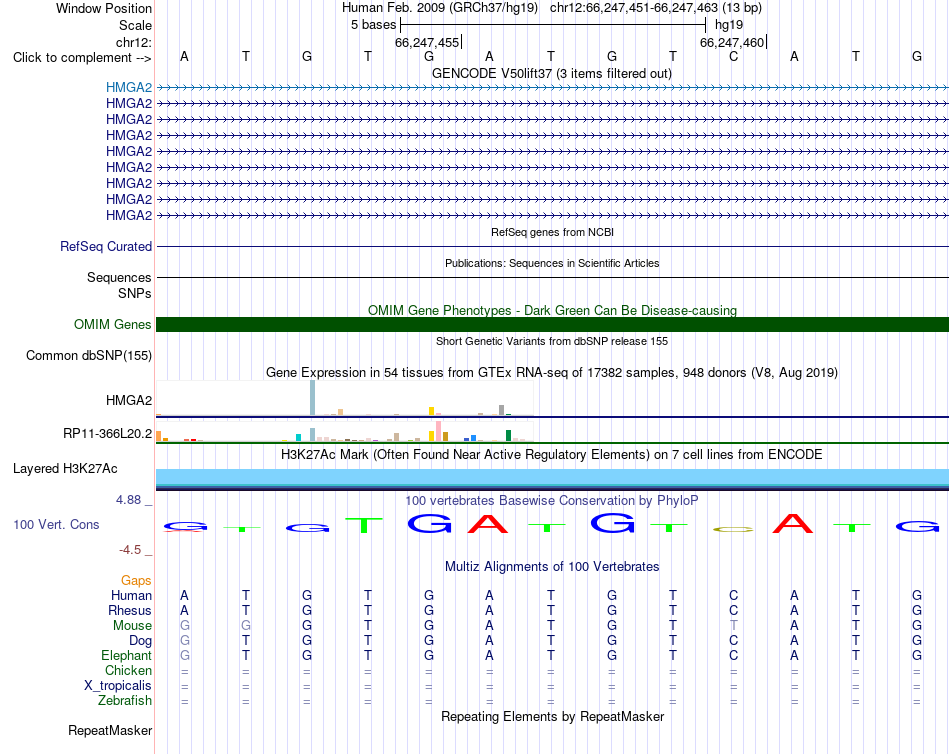Open the first light-blue HMGA2 transcript label
950x754 pixels.
point(128,87)
